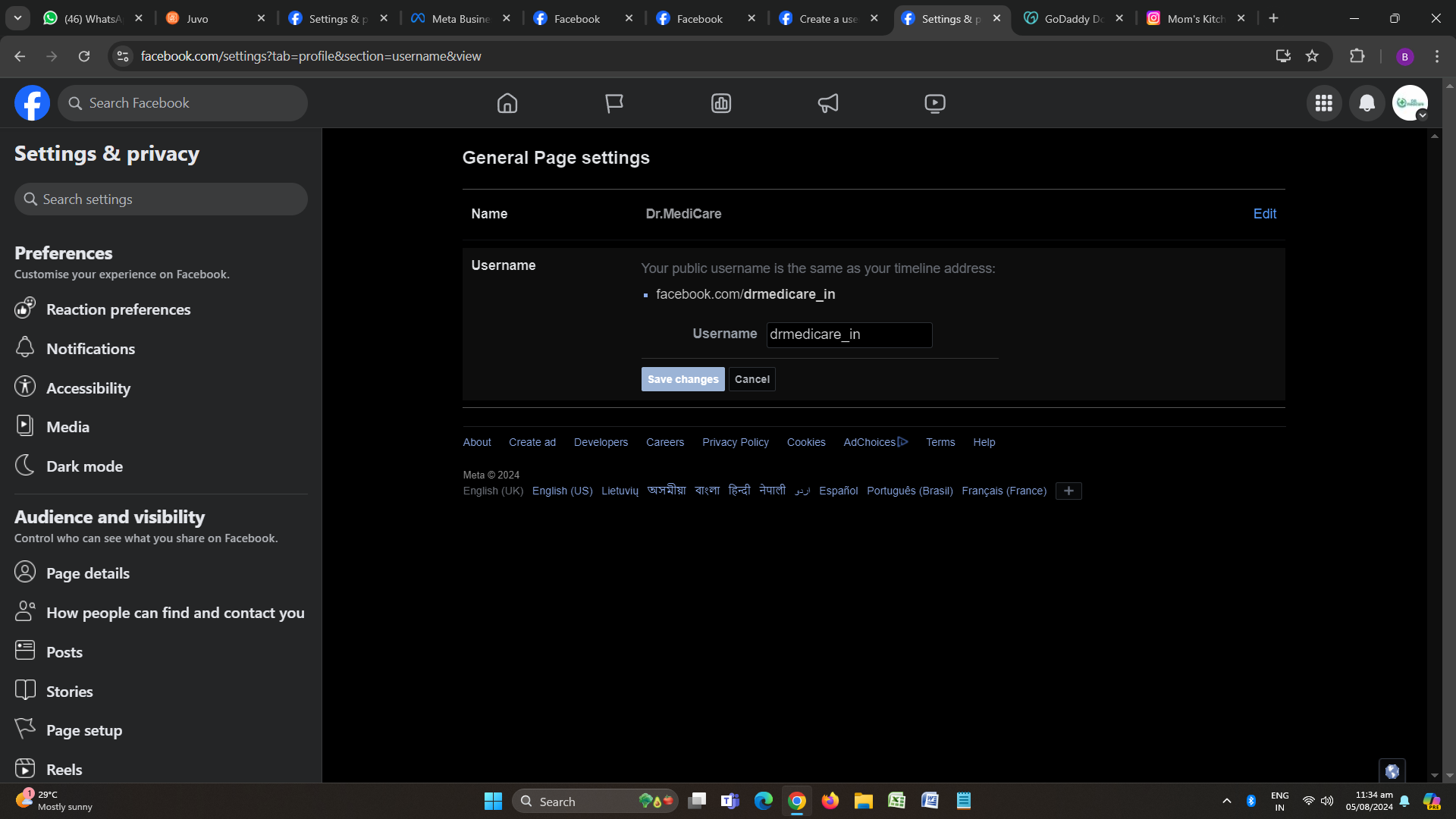Open the add-more-languages plus button

[x=1068, y=491]
